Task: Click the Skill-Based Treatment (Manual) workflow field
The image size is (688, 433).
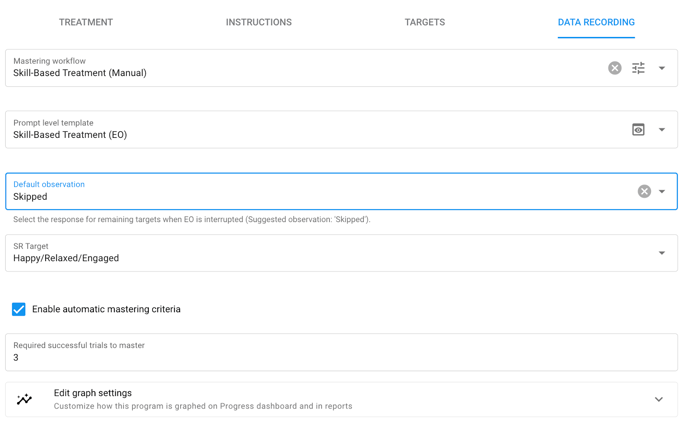Action: pyautogui.click(x=341, y=68)
